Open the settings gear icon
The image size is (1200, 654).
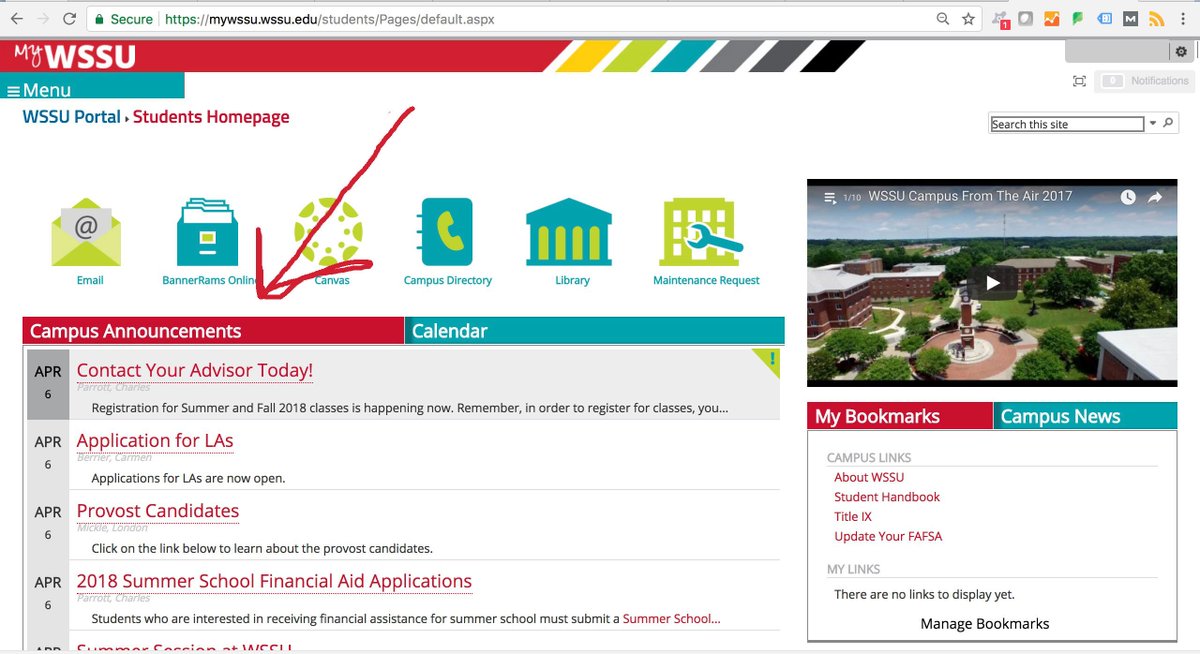point(1181,52)
